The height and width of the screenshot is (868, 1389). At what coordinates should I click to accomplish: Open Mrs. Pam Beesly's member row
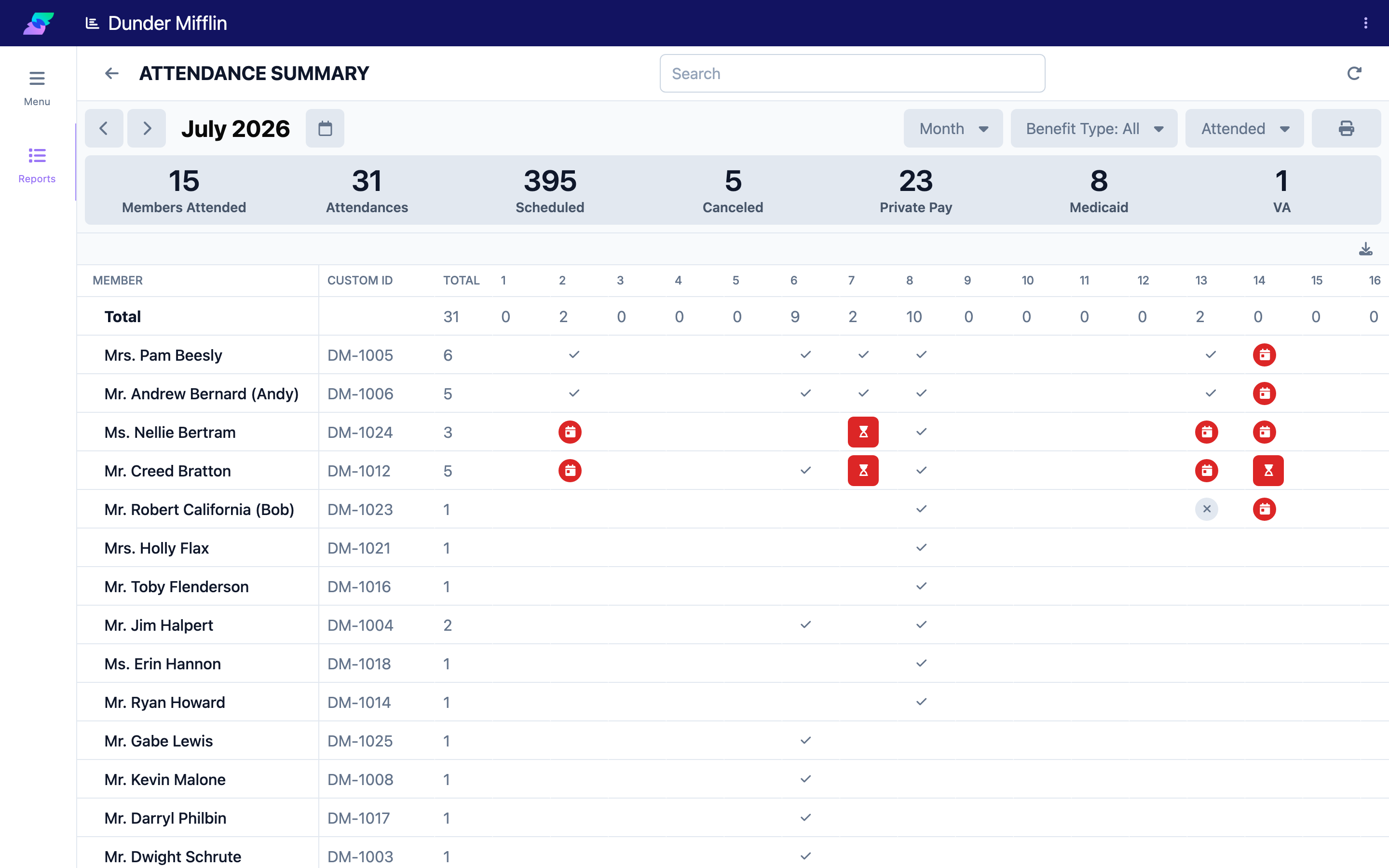(733, 355)
